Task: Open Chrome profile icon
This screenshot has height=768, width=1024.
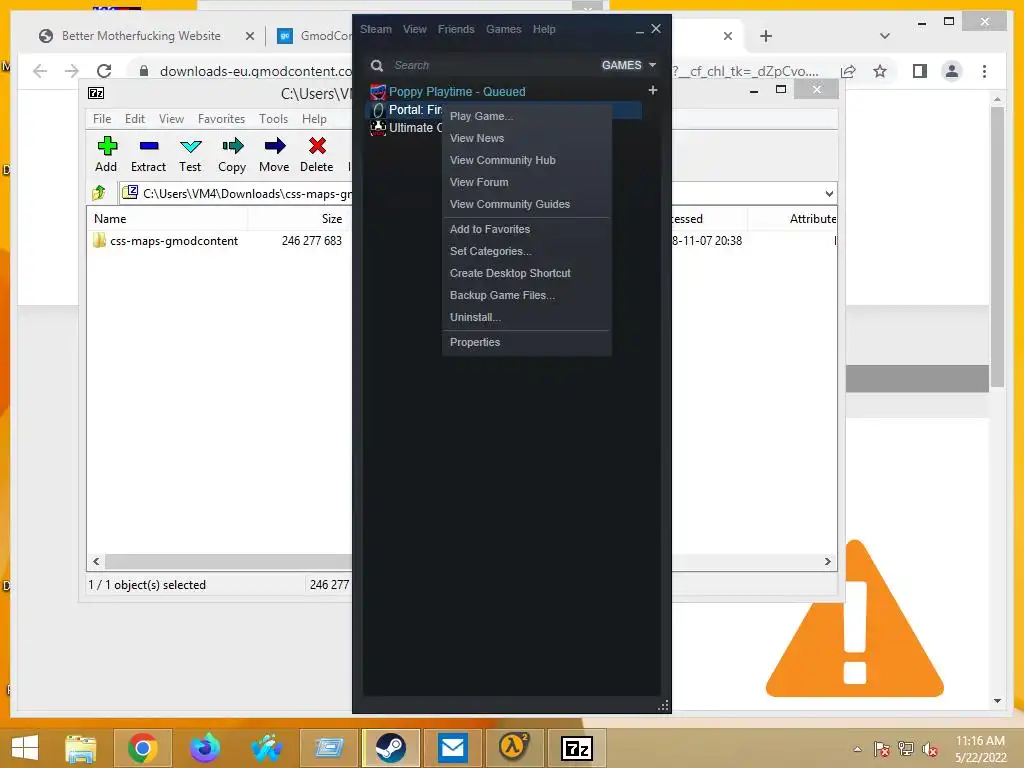Action: 952,71
